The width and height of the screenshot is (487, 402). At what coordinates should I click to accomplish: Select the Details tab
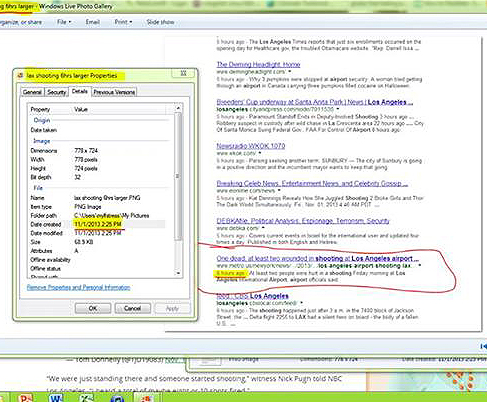pyautogui.click(x=80, y=91)
